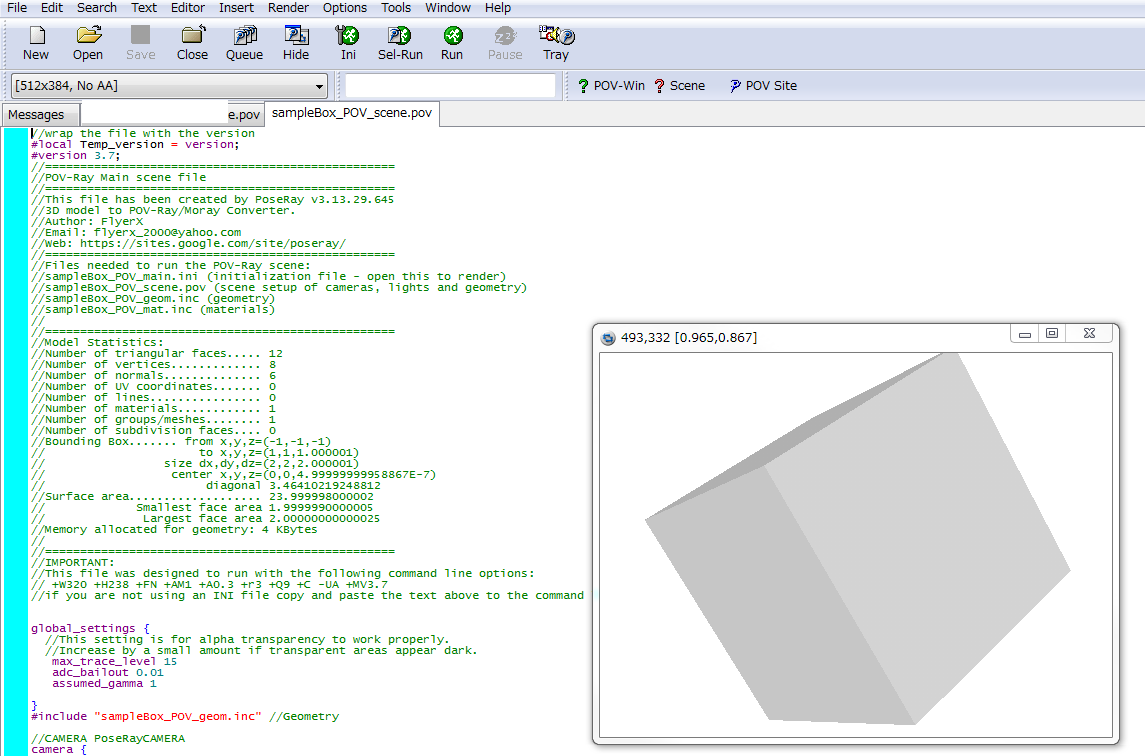Click the '//Surface area' comment line
1145x756 pixels.
point(202,497)
